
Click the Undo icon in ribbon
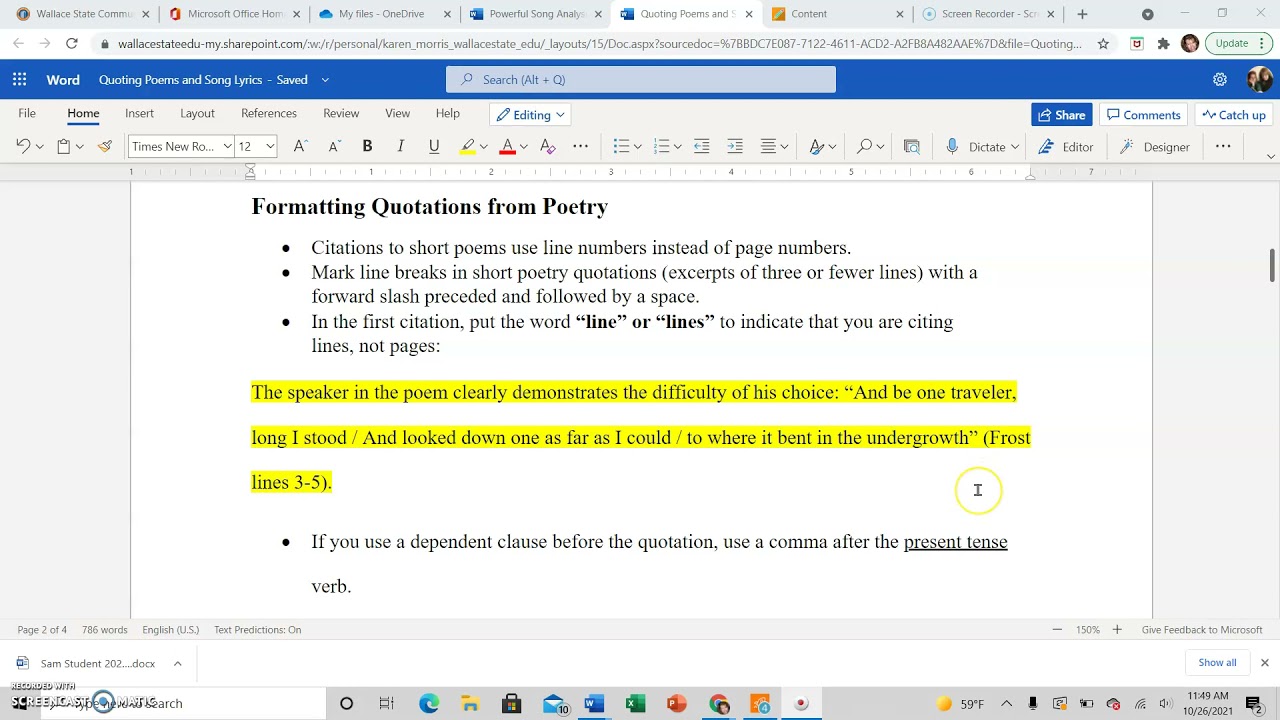pyautogui.click(x=23, y=146)
